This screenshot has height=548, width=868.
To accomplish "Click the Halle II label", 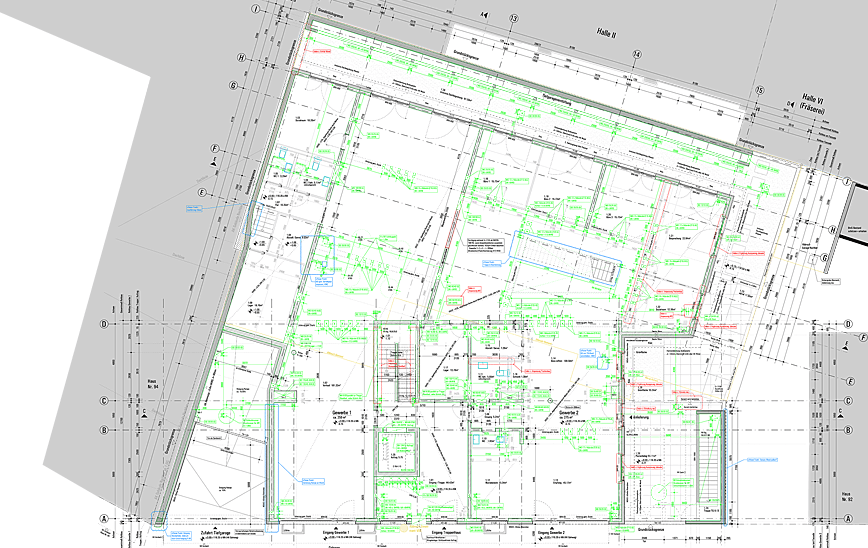I will (x=607, y=34).
